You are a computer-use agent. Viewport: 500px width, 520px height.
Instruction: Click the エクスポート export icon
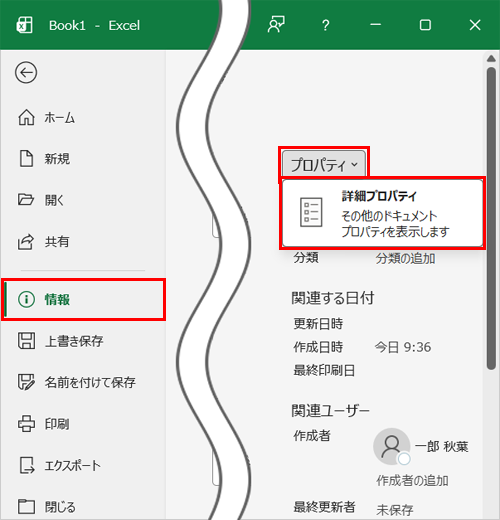click(x=26, y=465)
